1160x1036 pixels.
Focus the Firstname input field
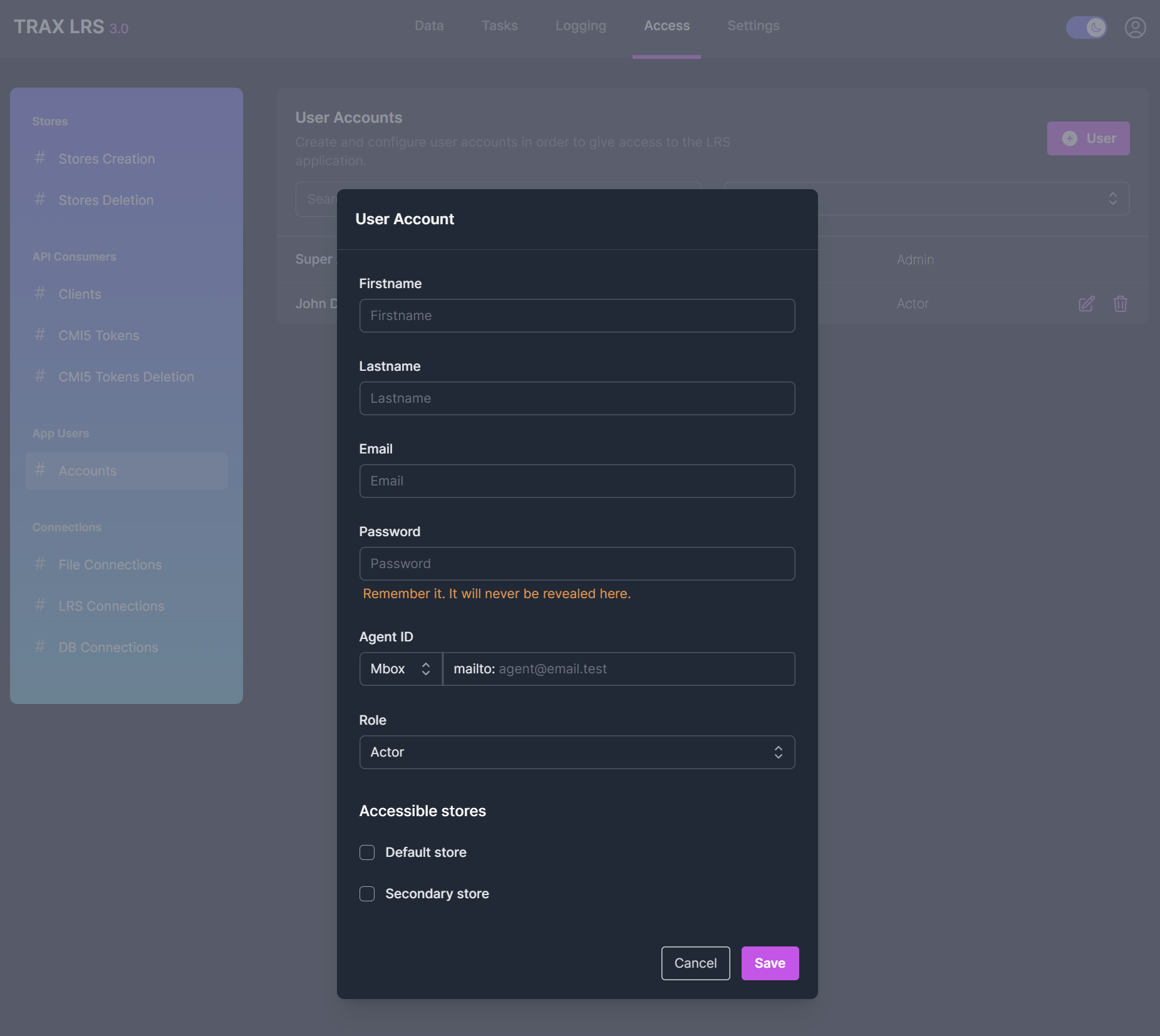click(x=577, y=316)
